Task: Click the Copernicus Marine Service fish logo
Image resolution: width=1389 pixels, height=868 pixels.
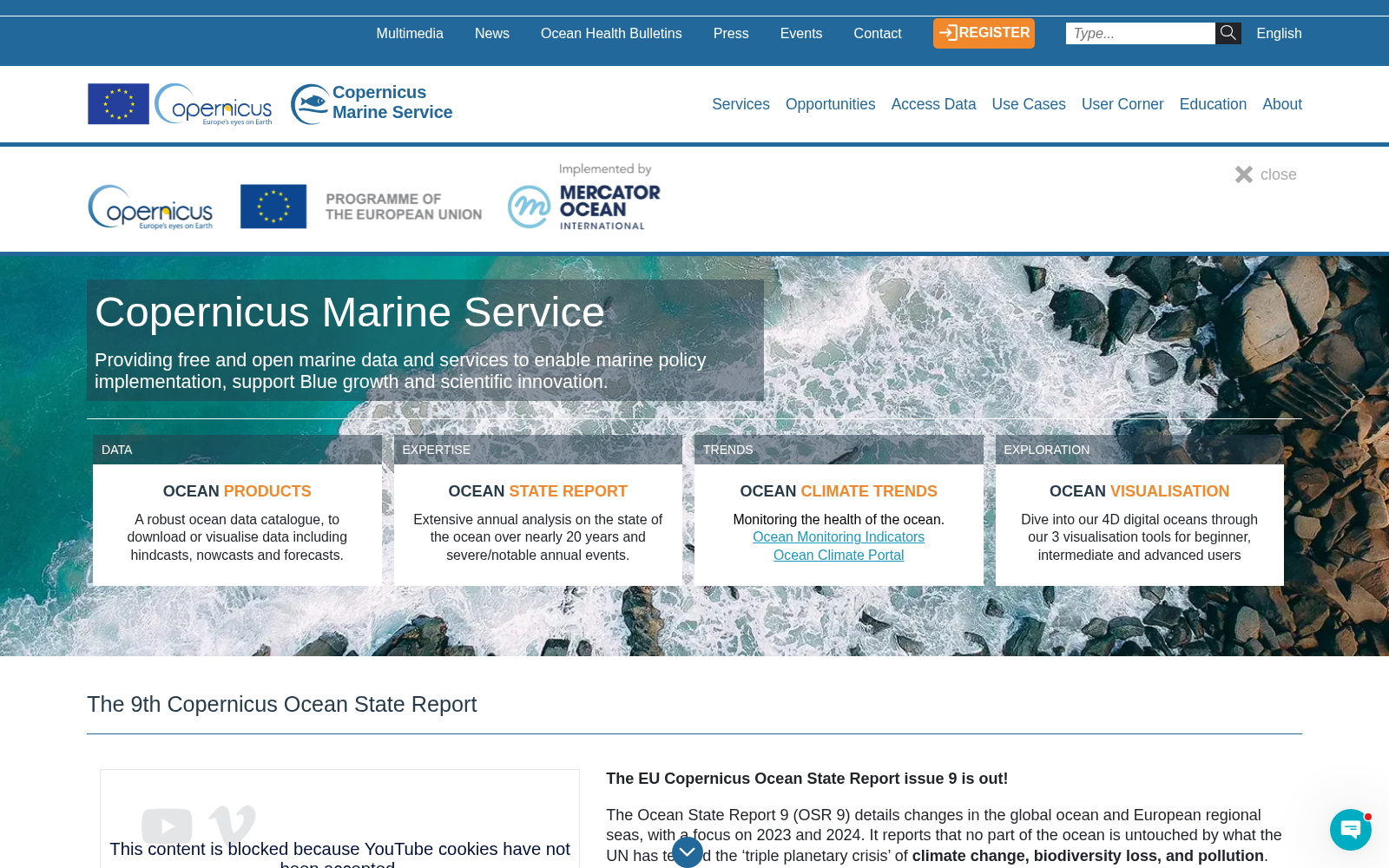Action: (310, 104)
